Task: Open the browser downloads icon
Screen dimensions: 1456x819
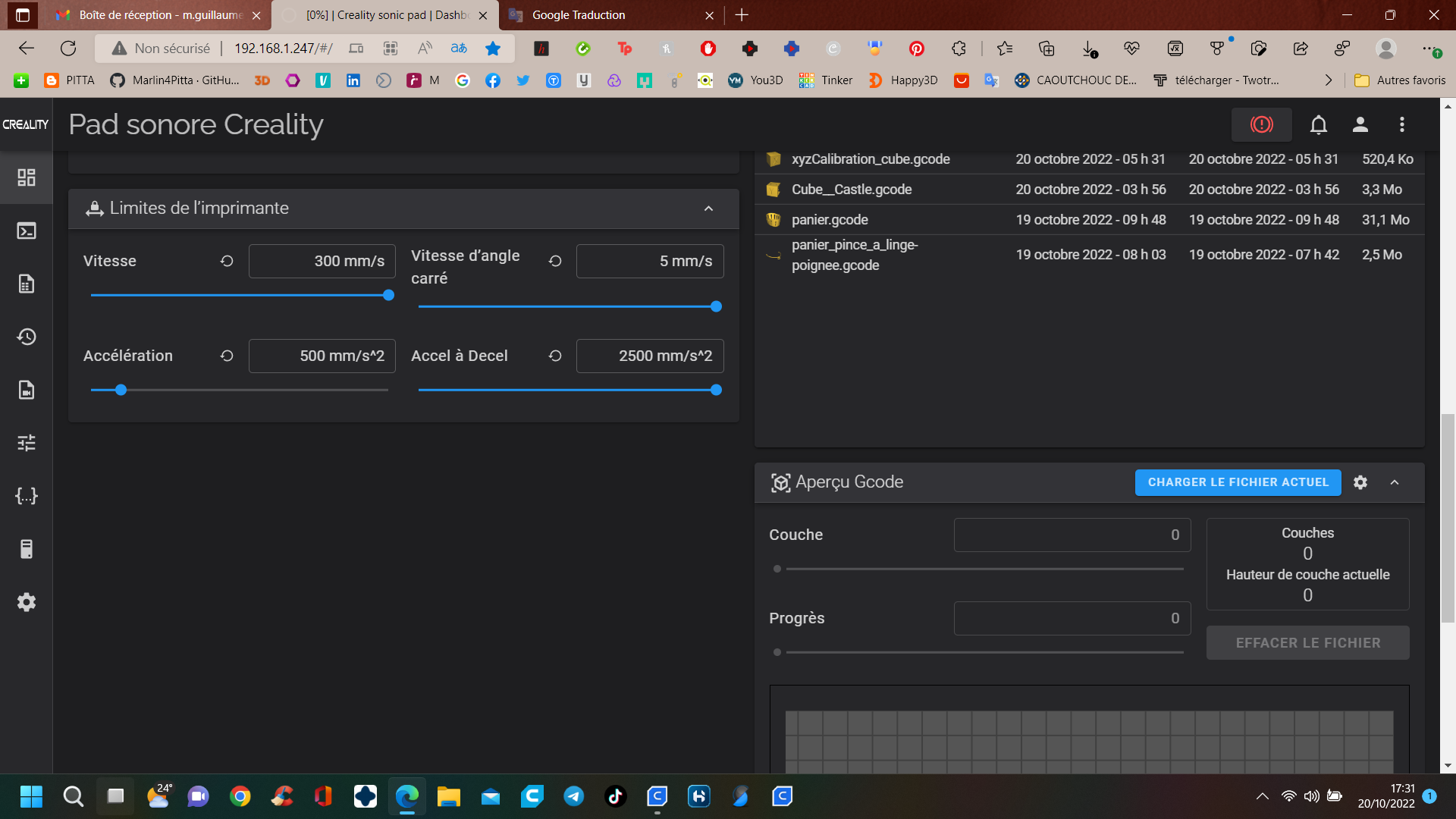Action: pos(1090,49)
